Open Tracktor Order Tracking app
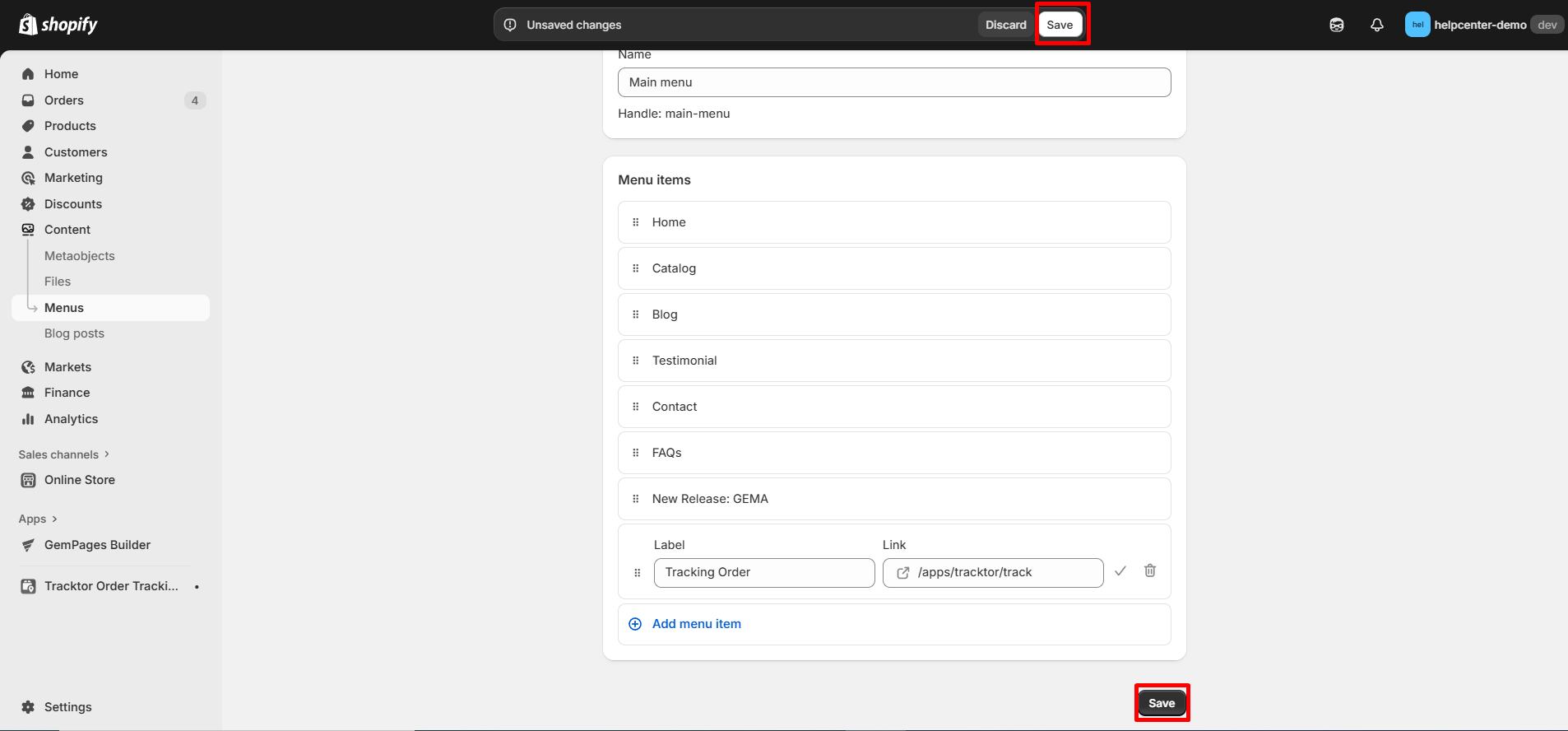Viewport: 1568px width, 731px height. (x=110, y=586)
